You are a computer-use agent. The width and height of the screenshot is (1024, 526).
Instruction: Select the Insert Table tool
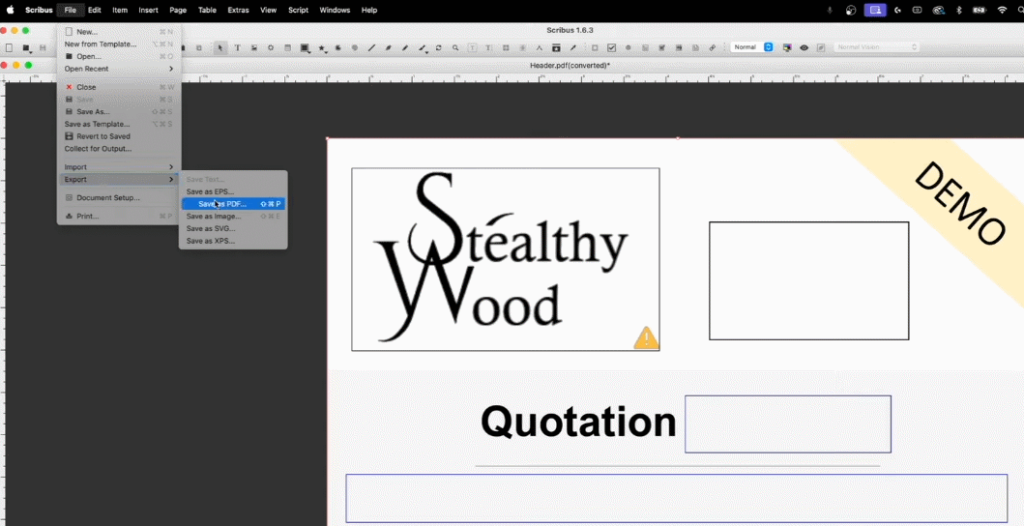pos(287,48)
